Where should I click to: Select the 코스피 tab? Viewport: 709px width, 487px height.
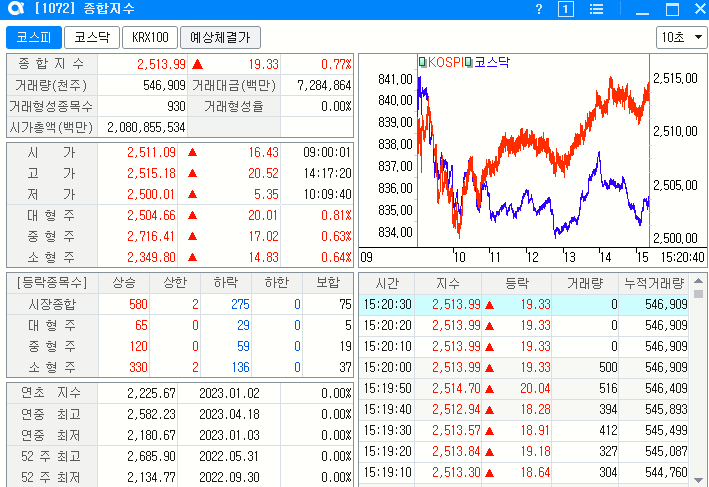(34, 37)
